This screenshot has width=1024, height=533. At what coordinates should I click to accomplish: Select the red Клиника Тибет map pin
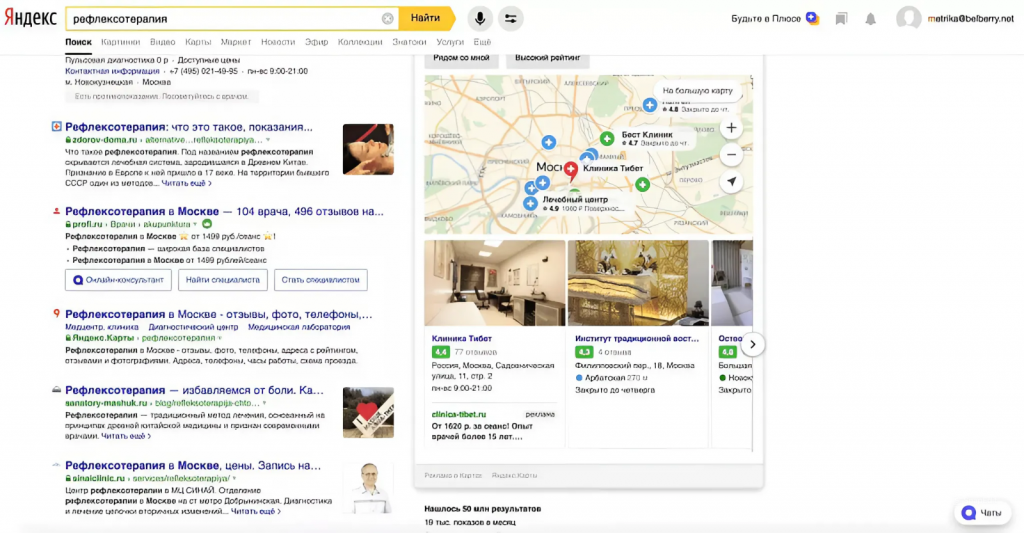coord(571,170)
